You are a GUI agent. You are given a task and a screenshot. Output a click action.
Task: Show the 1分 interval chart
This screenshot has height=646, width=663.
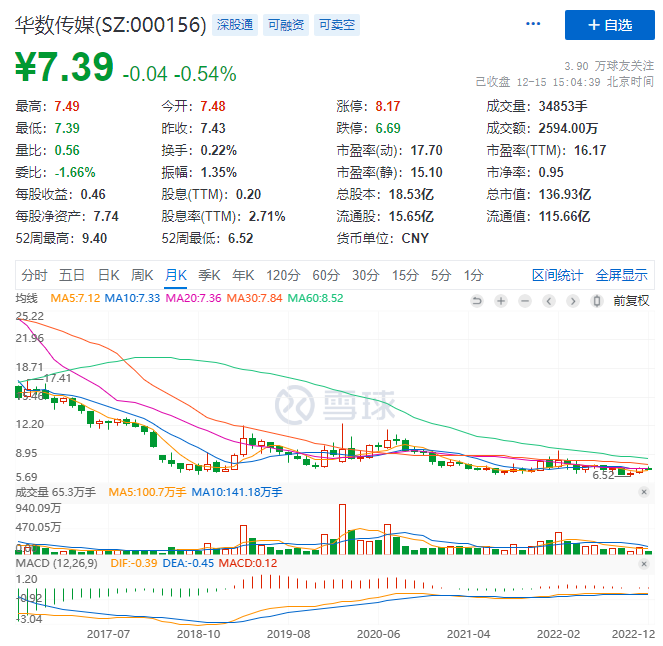474,275
